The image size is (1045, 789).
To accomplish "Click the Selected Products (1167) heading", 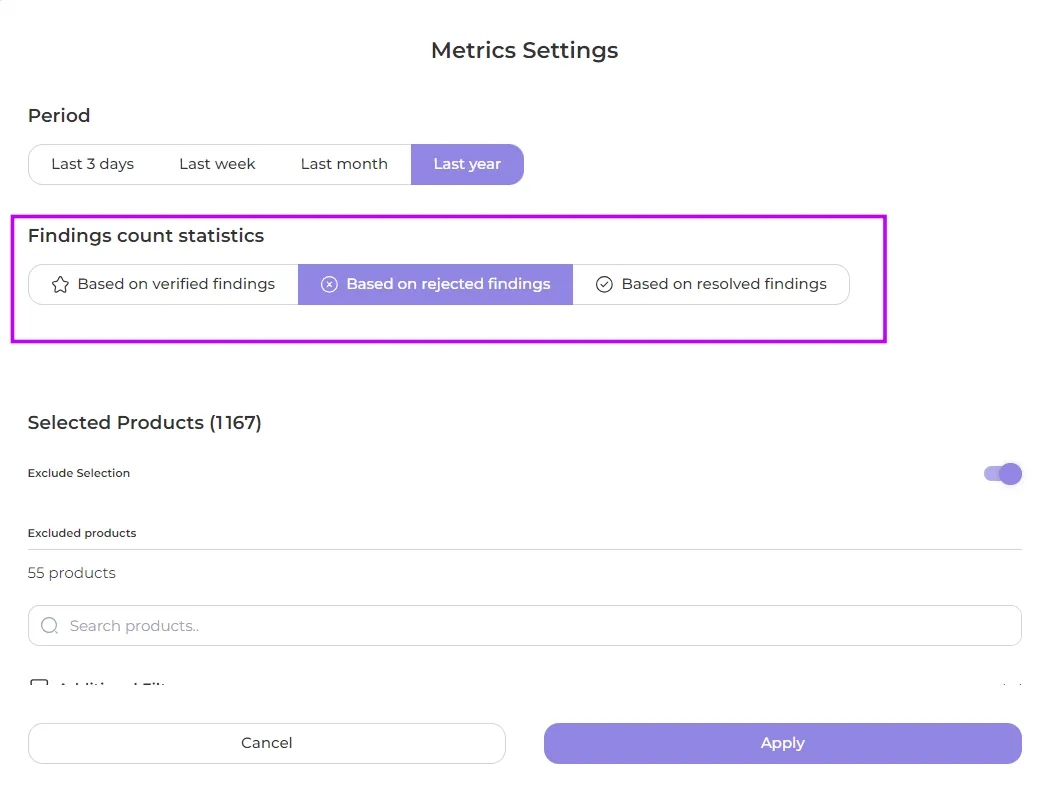I will coord(145,423).
